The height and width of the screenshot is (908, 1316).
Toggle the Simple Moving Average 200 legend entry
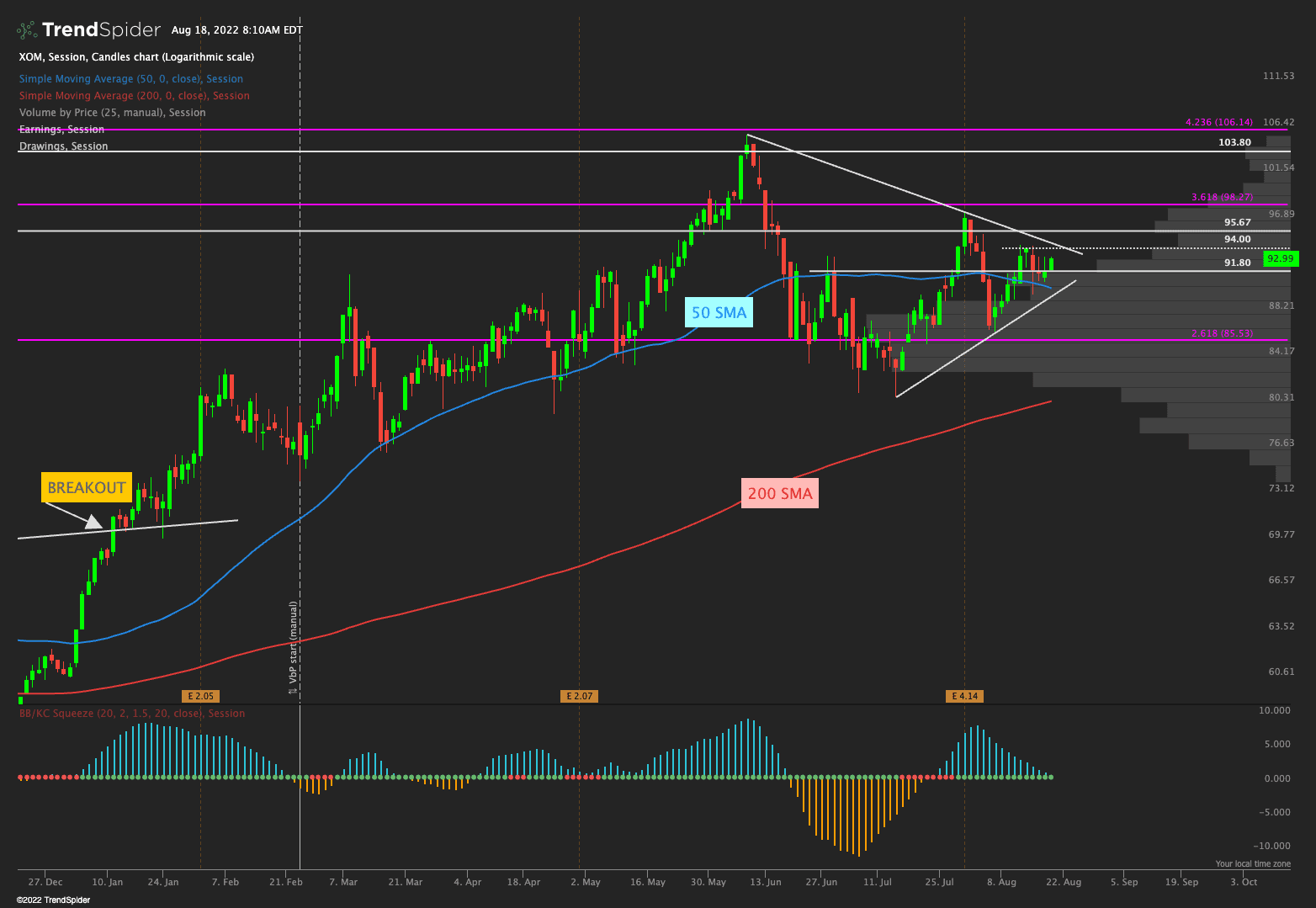[x=135, y=96]
